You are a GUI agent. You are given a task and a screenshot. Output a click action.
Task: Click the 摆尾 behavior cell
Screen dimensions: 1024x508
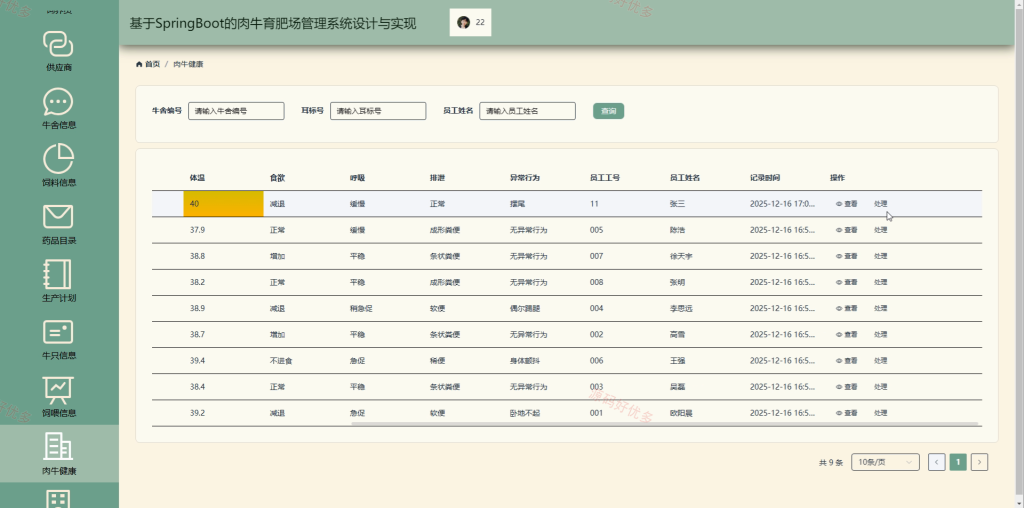(x=517, y=204)
